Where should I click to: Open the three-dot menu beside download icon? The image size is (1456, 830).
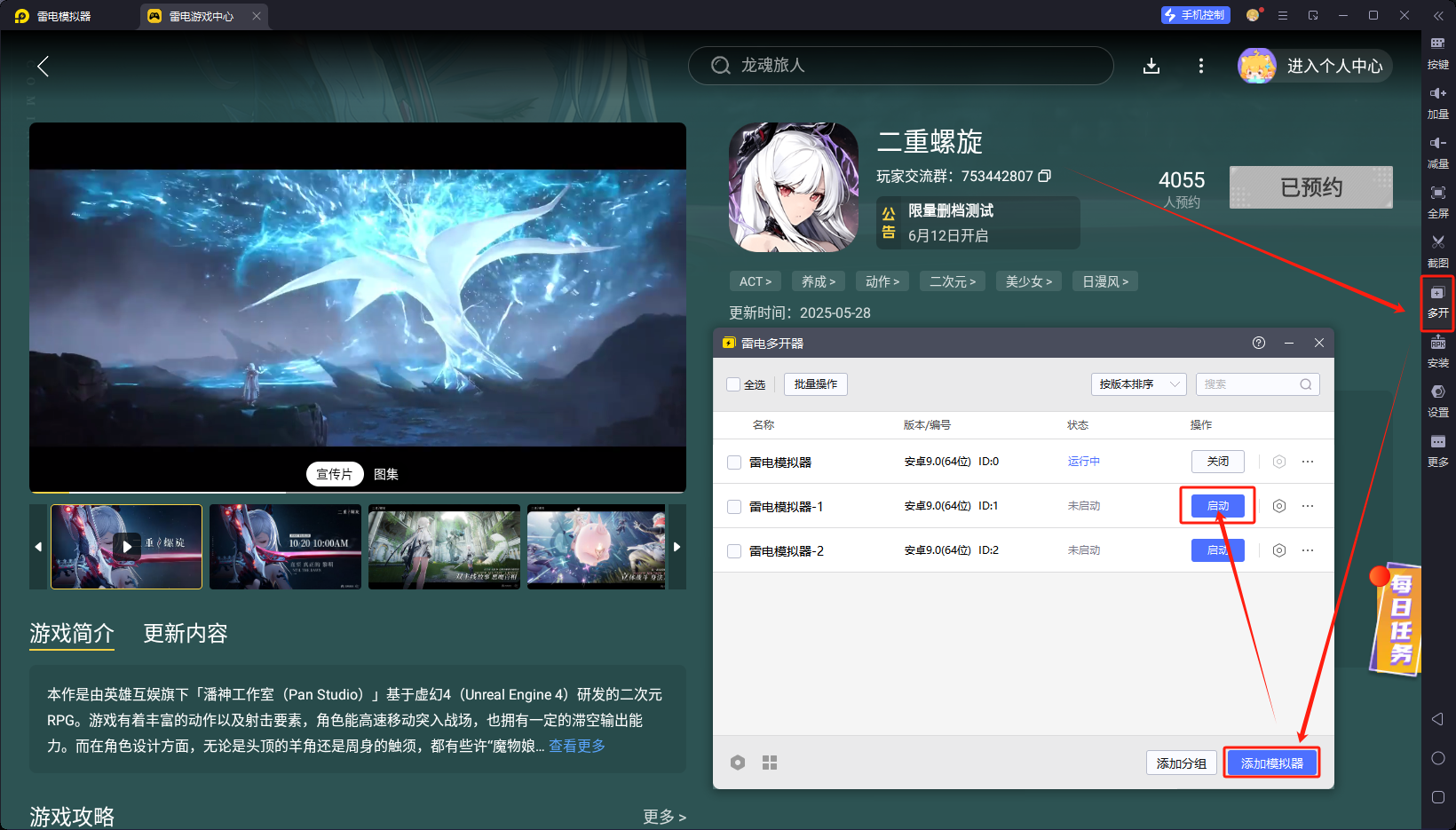(1201, 66)
